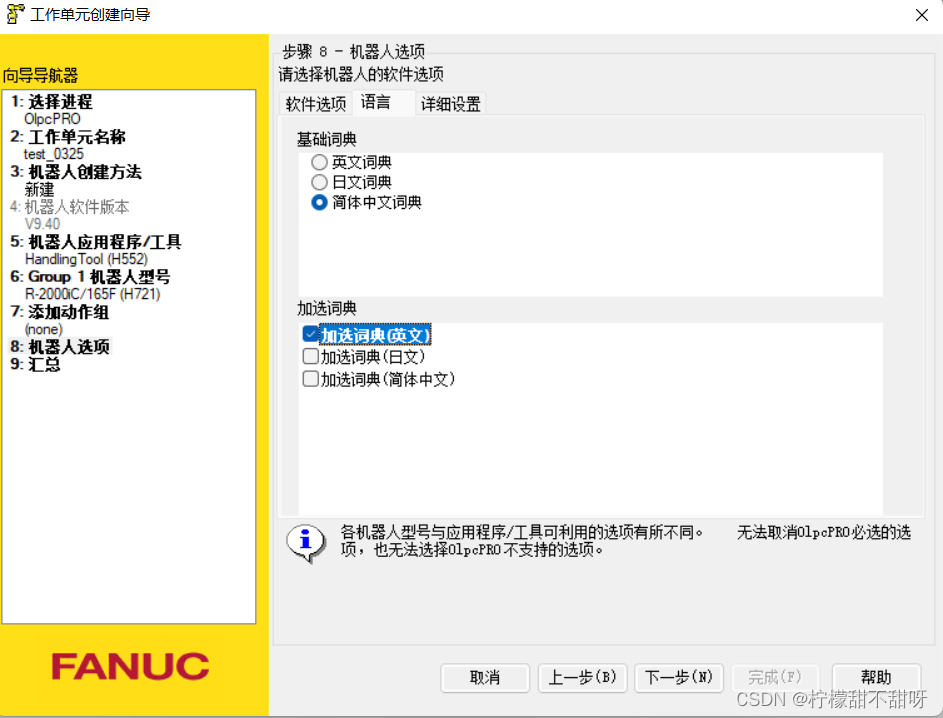Click the 取消 button
This screenshot has width=943, height=718.
coord(485,678)
